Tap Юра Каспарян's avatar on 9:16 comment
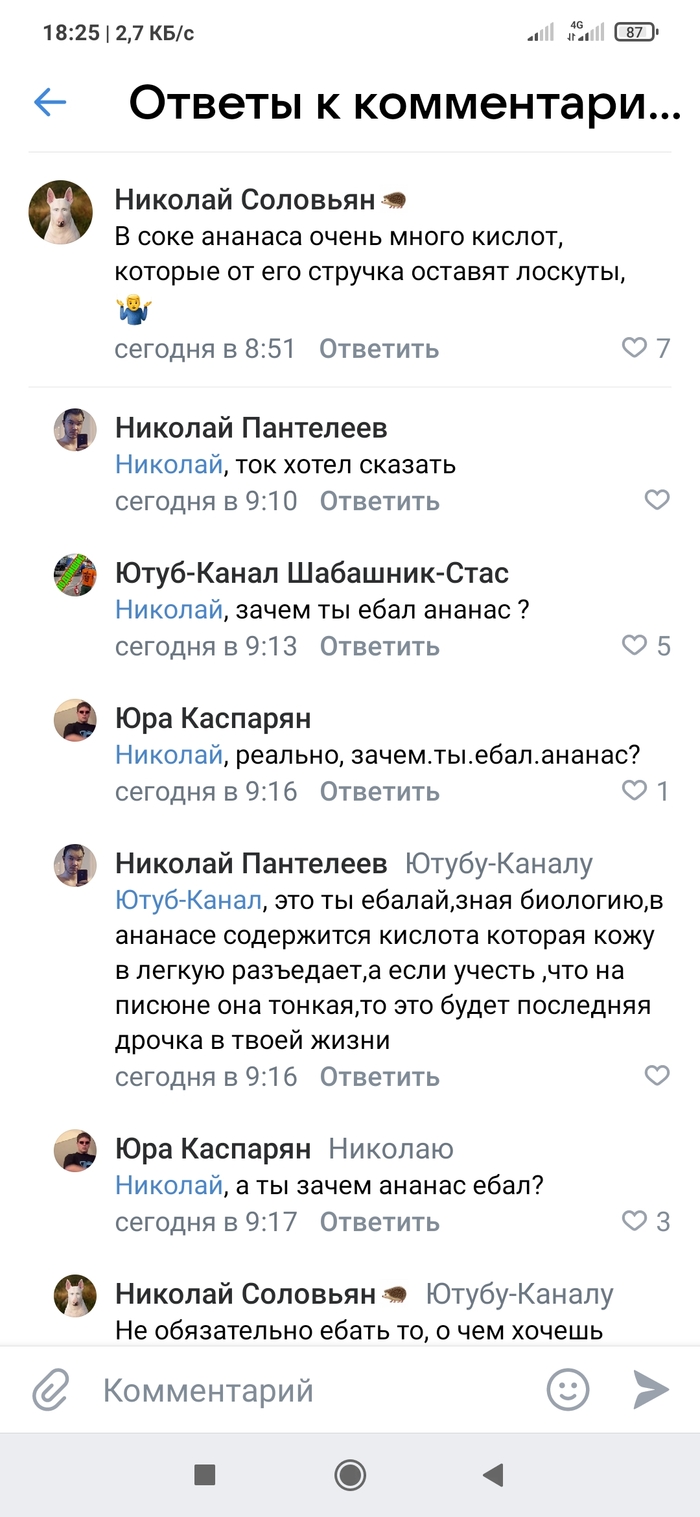 75,720
